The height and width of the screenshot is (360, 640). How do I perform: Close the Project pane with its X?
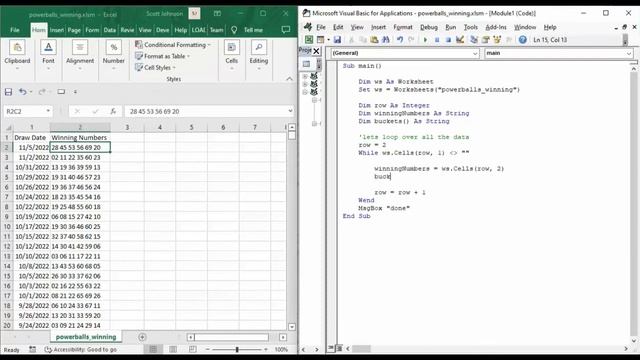coord(316,51)
